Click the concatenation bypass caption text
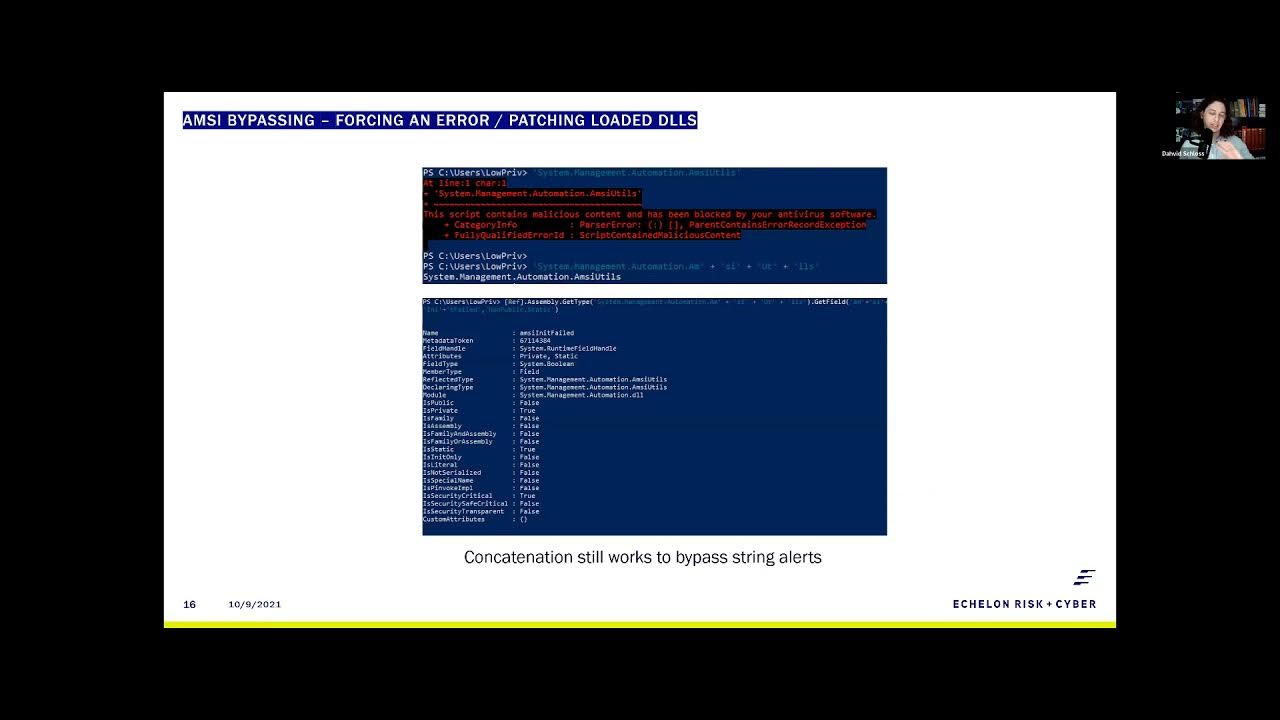The height and width of the screenshot is (720, 1280). 642,557
